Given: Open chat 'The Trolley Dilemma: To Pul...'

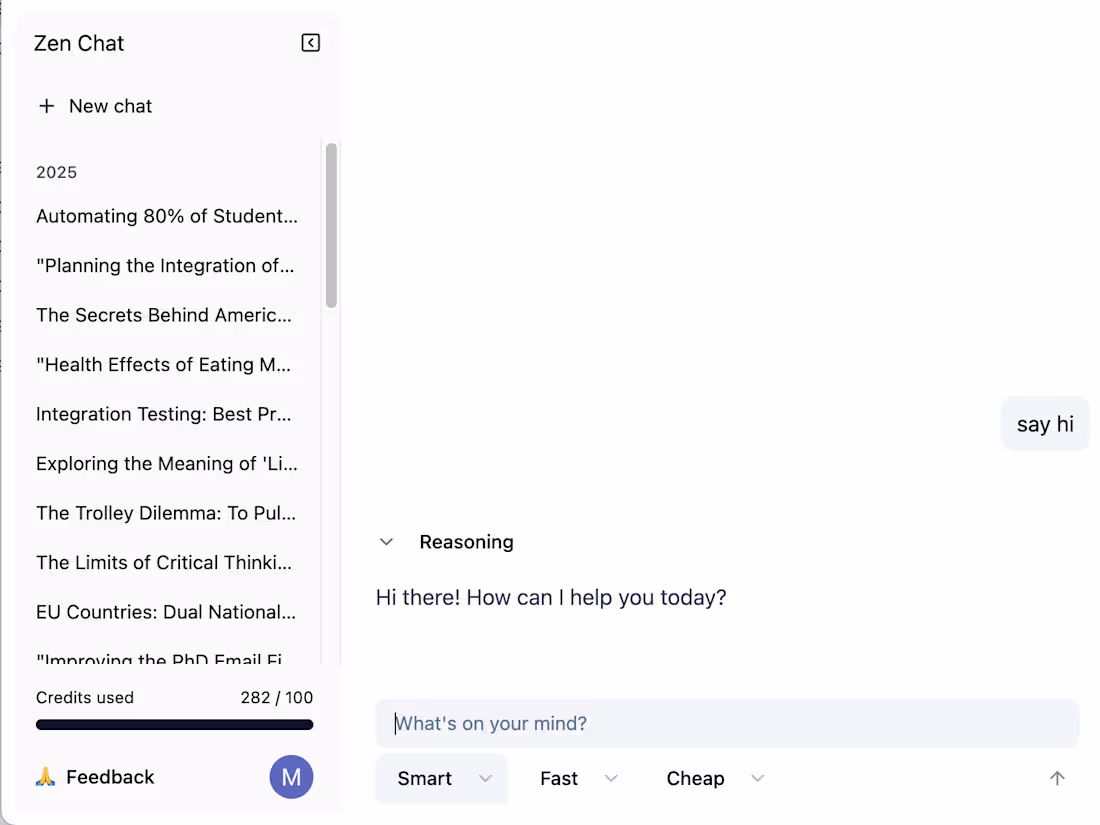Looking at the screenshot, I should (166, 513).
